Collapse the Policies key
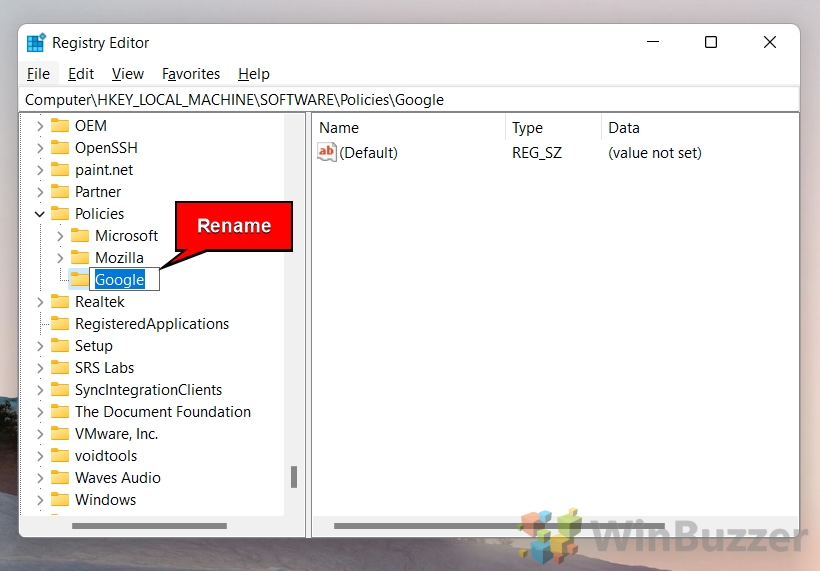820x571 pixels. [40, 214]
